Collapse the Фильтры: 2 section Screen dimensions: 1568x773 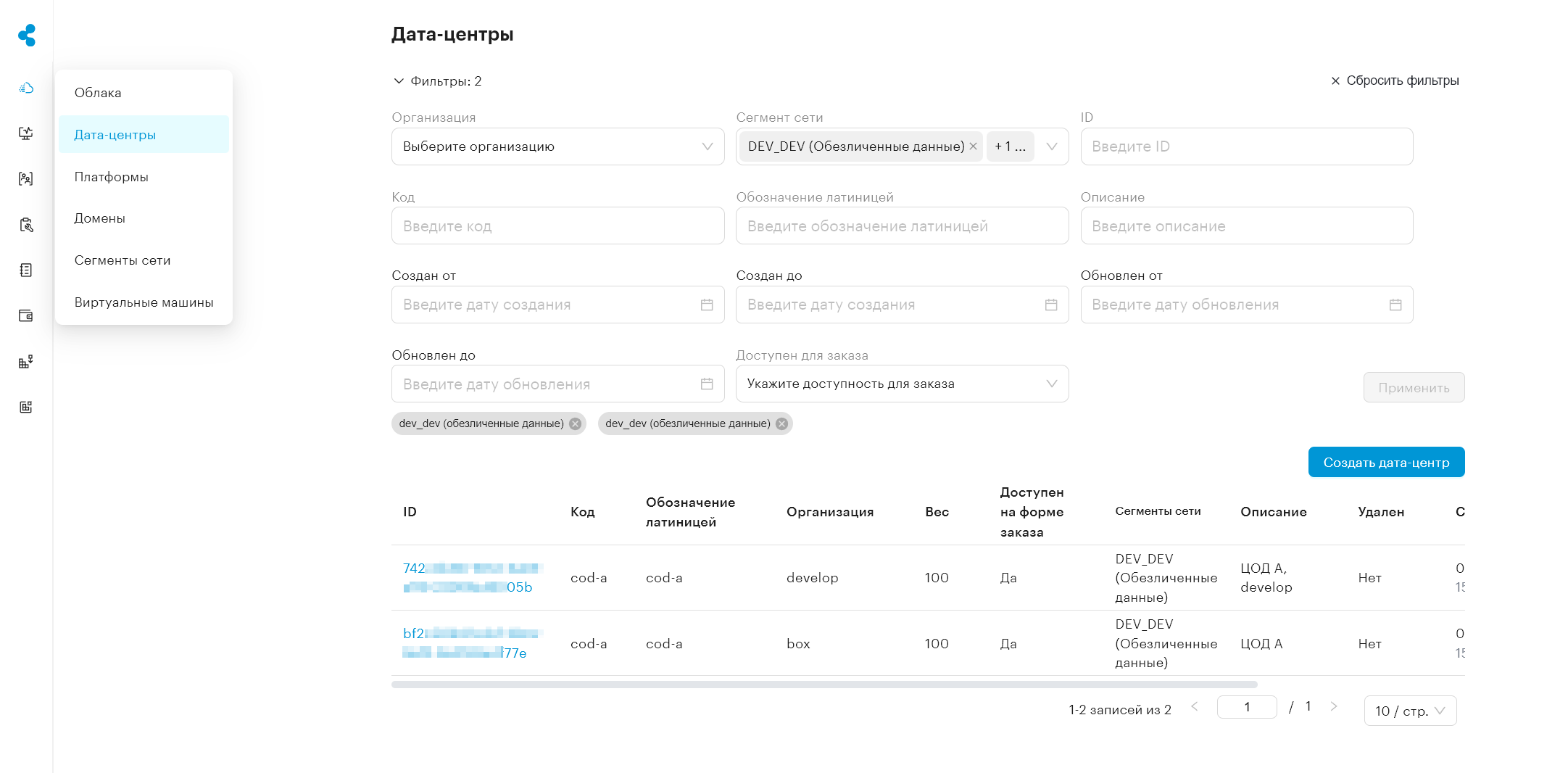click(x=437, y=81)
